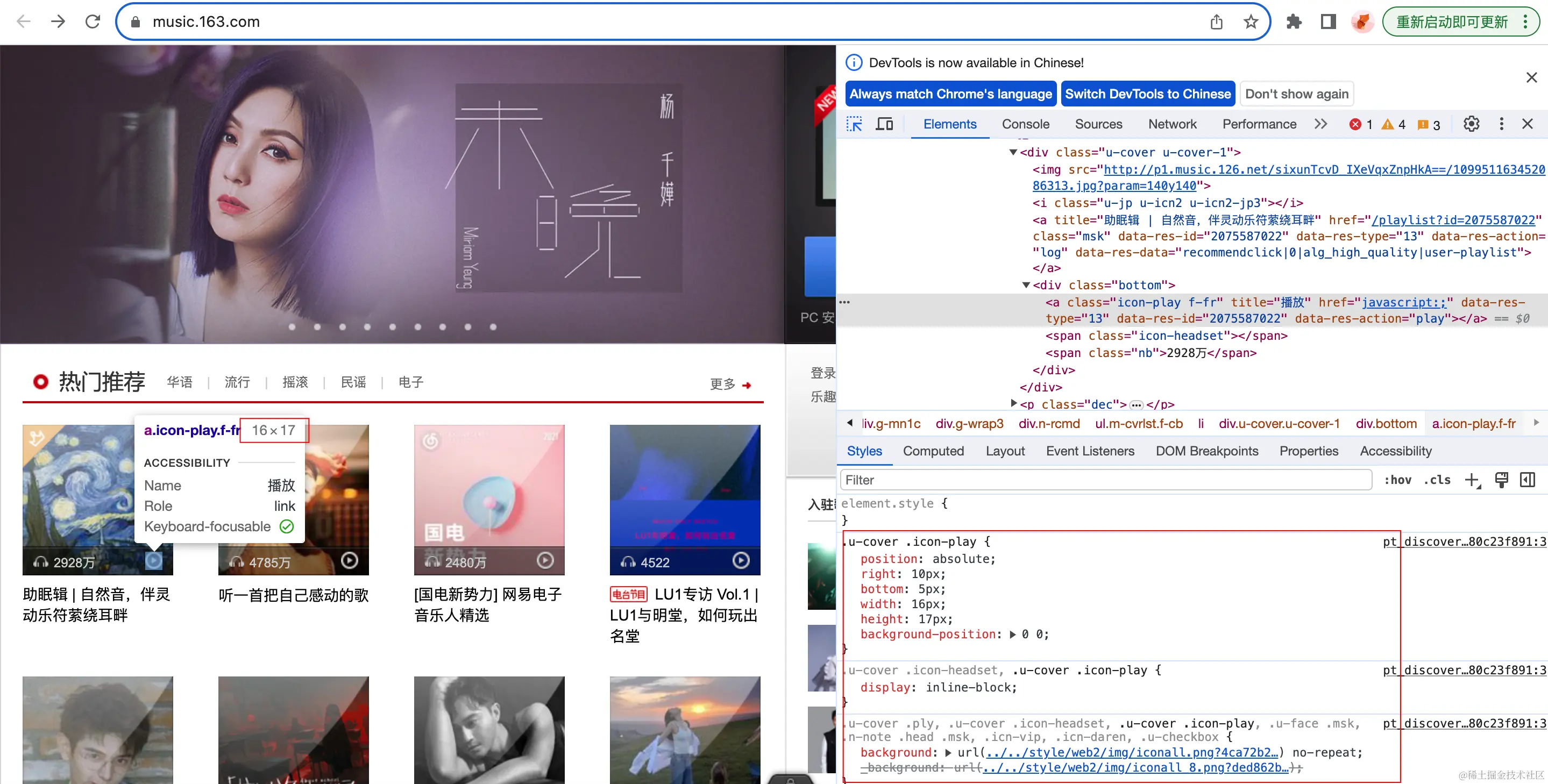This screenshot has height=784, width=1548.
Task: Toggle the .cls class editor
Action: [1437, 480]
